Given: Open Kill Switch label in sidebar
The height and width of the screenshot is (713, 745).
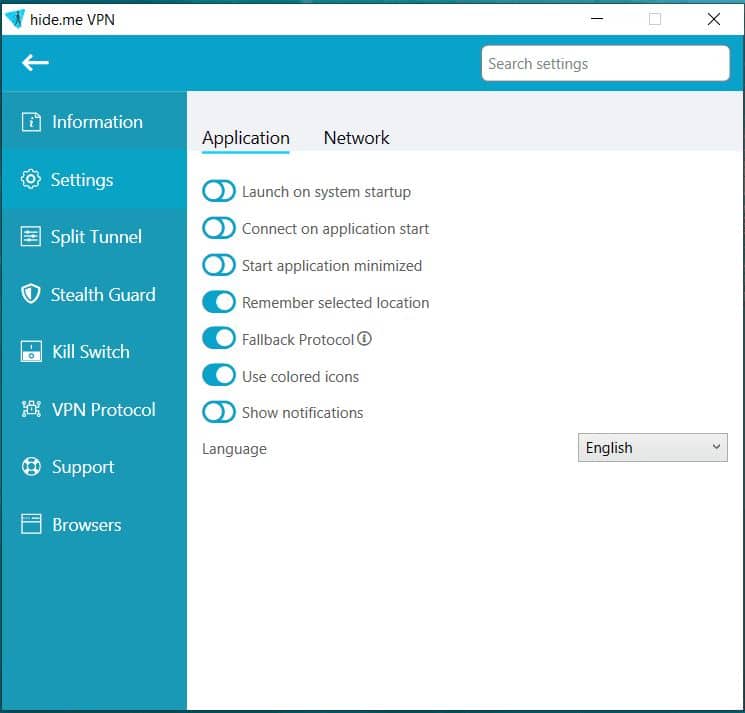Looking at the screenshot, I should (91, 352).
